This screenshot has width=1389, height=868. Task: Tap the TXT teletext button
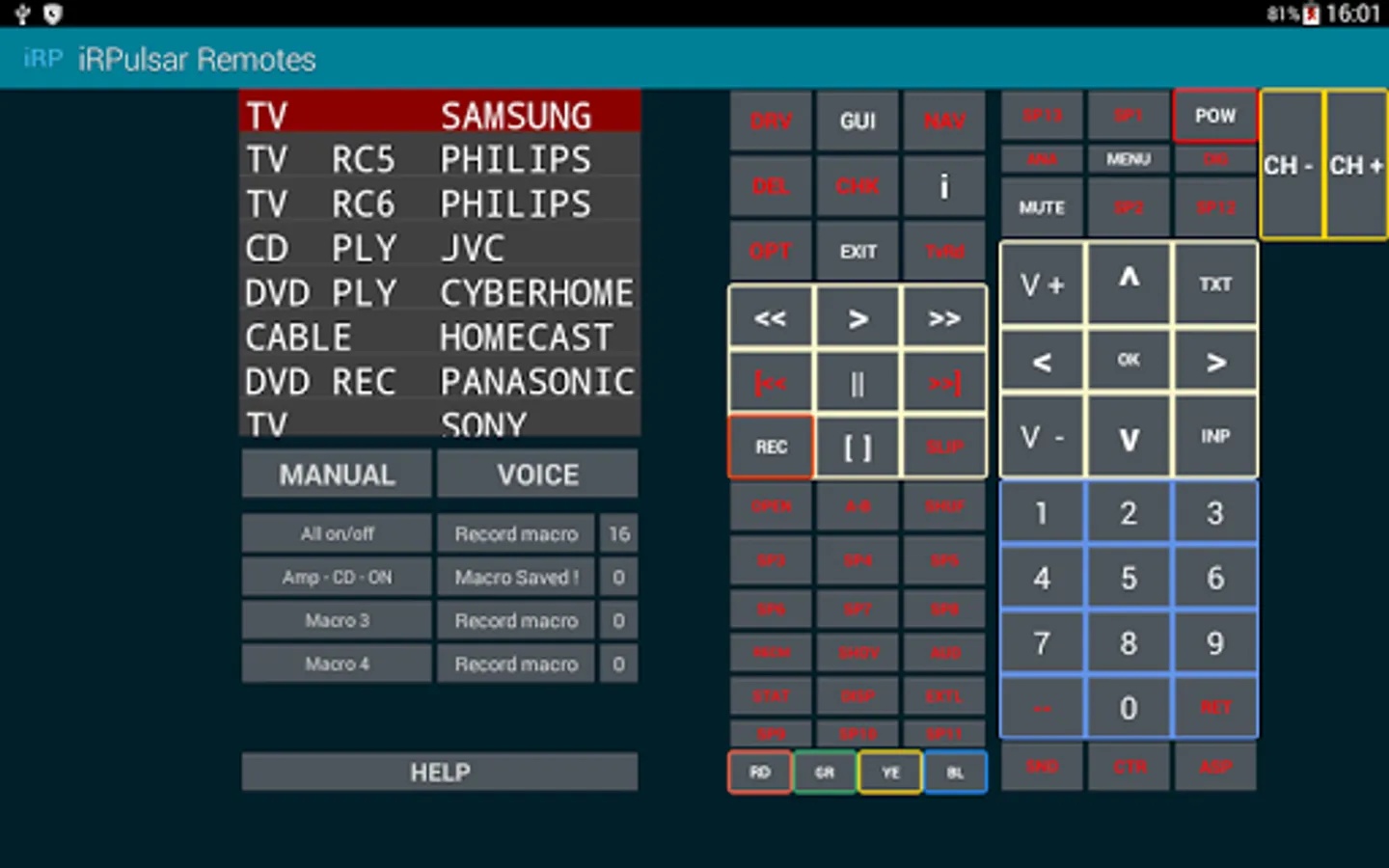pos(1215,285)
